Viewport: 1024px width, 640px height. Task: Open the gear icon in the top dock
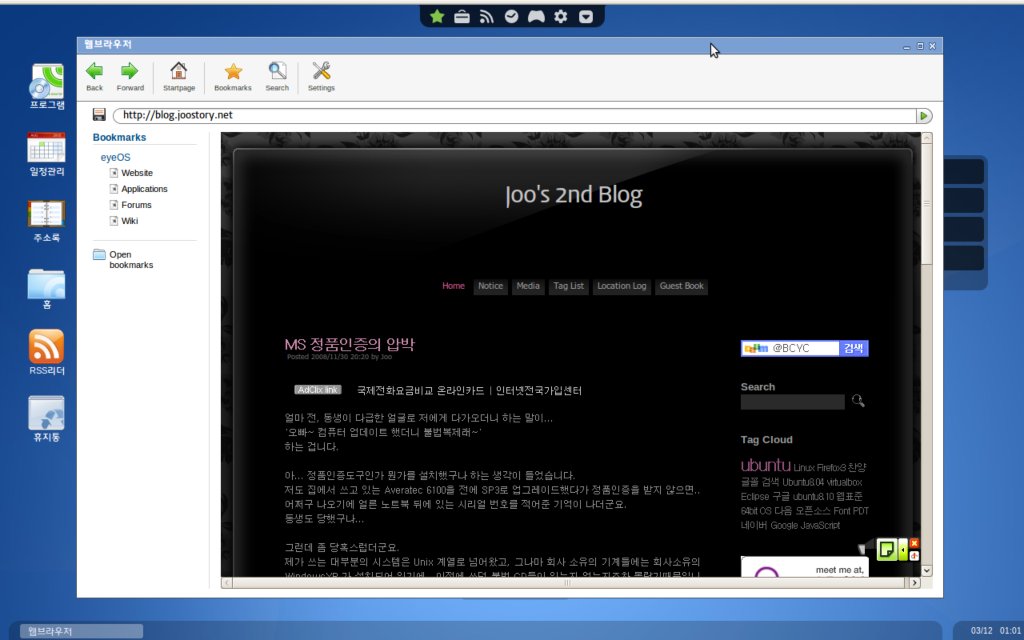[x=560, y=16]
